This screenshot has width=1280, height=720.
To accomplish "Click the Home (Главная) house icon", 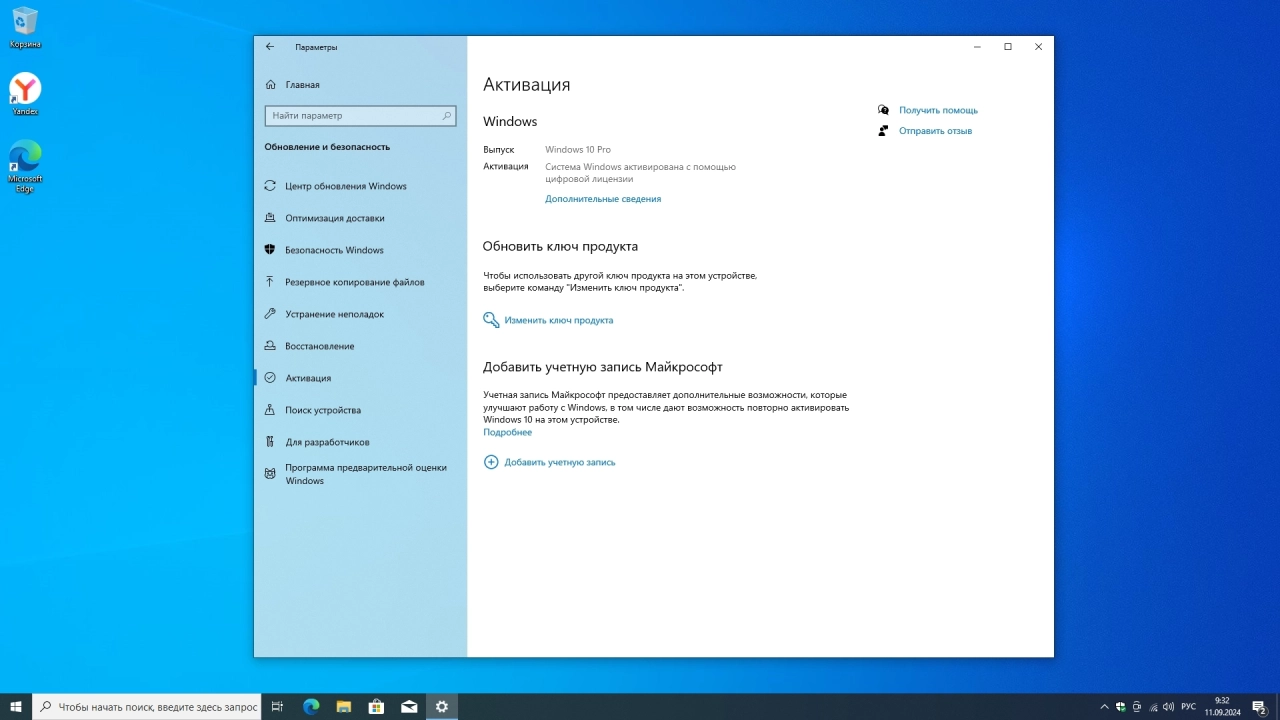I will coord(270,85).
